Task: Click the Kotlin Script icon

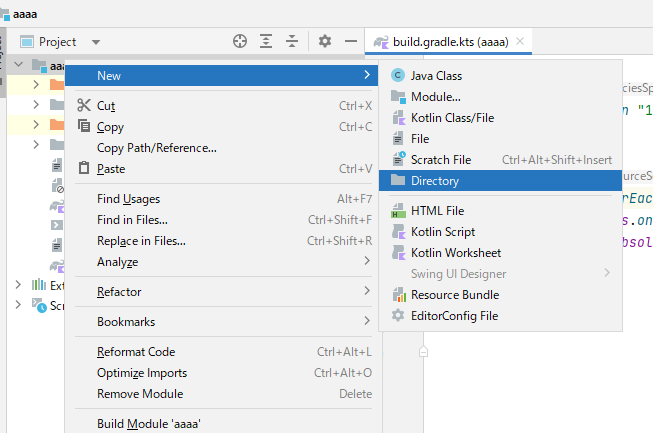Action: pyautogui.click(x=399, y=231)
